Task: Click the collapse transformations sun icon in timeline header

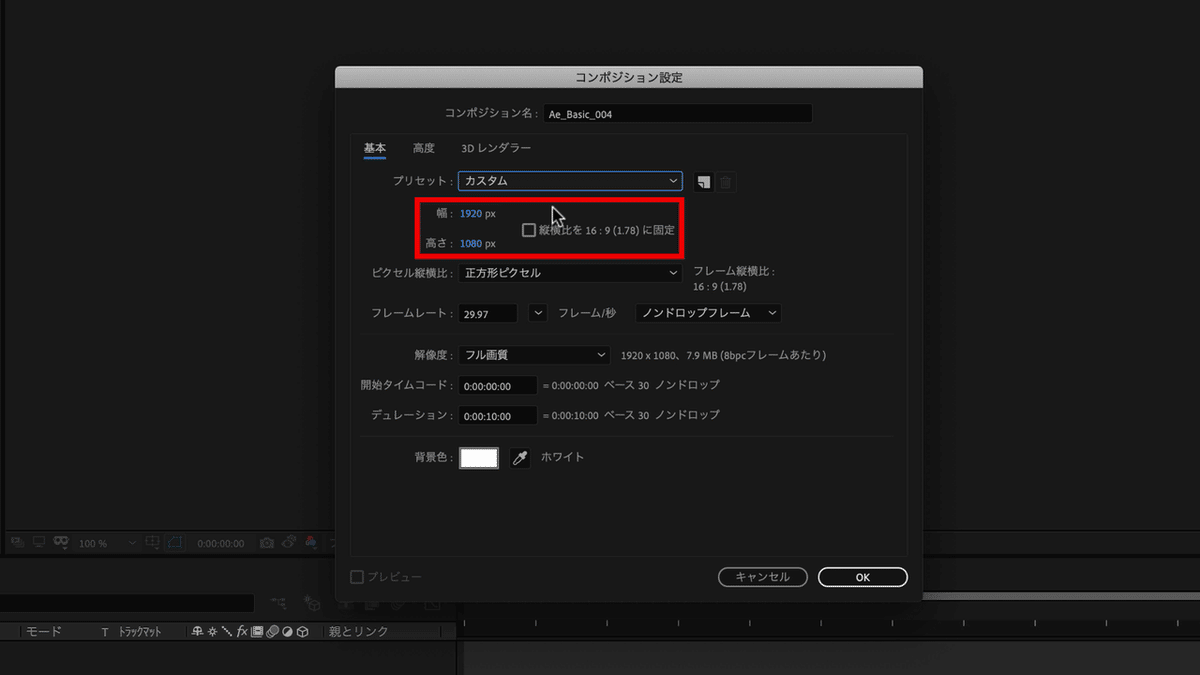Action: click(x=212, y=632)
